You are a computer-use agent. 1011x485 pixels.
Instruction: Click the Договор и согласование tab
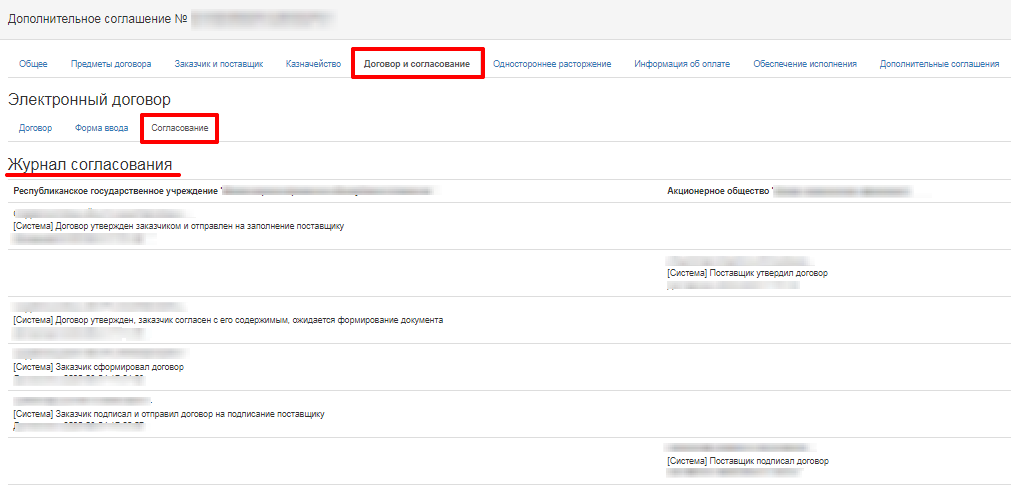coord(416,64)
